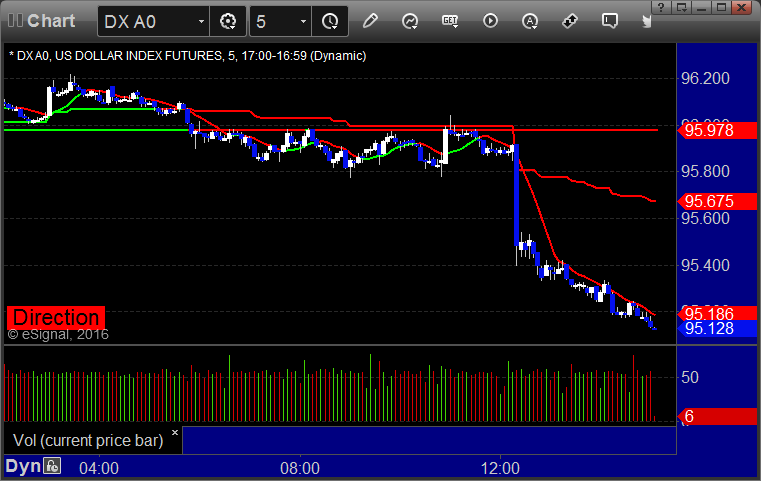This screenshot has height=481, width=761.
Task: Click the chart title DX A0, US DOLLAR INDEX FUTURES
Action: coord(187,56)
